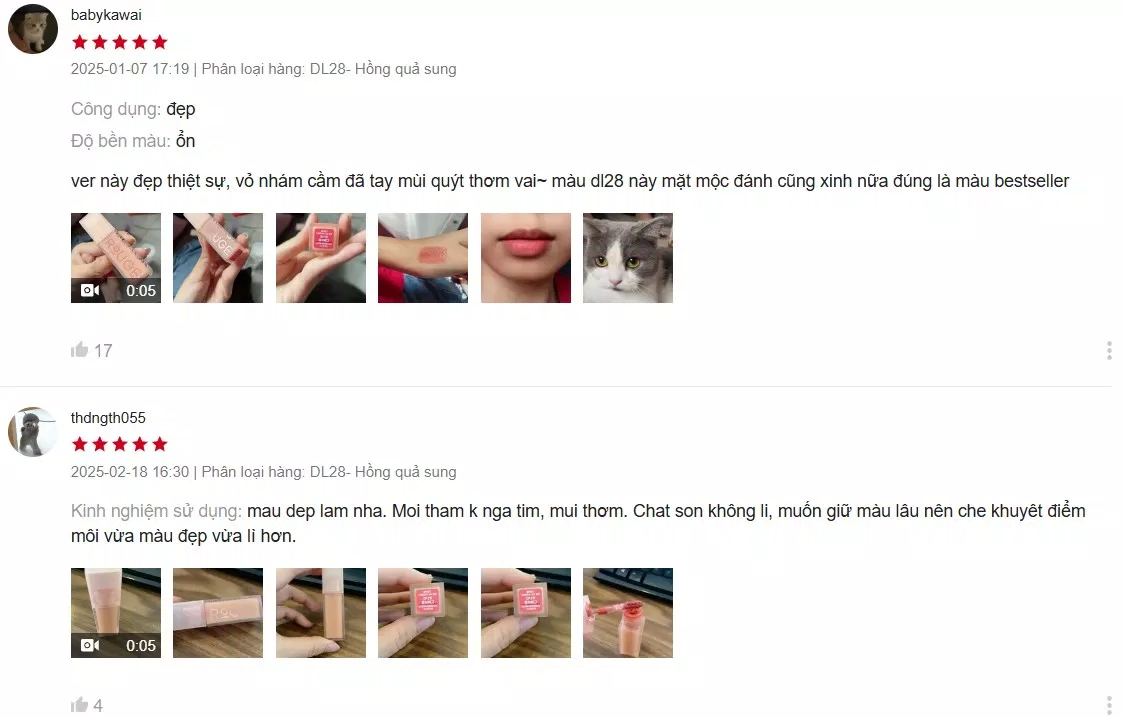Viewport: 1122px width, 717px height.
Task: Open thdngth055's profile avatar
Action: [32, 431]
